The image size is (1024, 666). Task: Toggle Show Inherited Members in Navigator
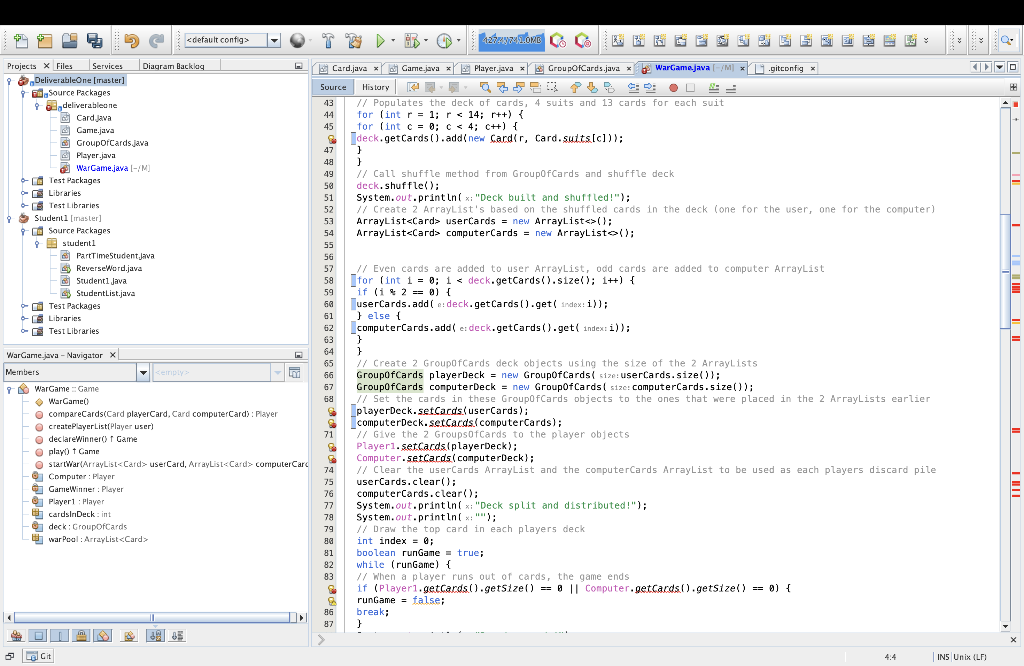click(x=15, y=635)
